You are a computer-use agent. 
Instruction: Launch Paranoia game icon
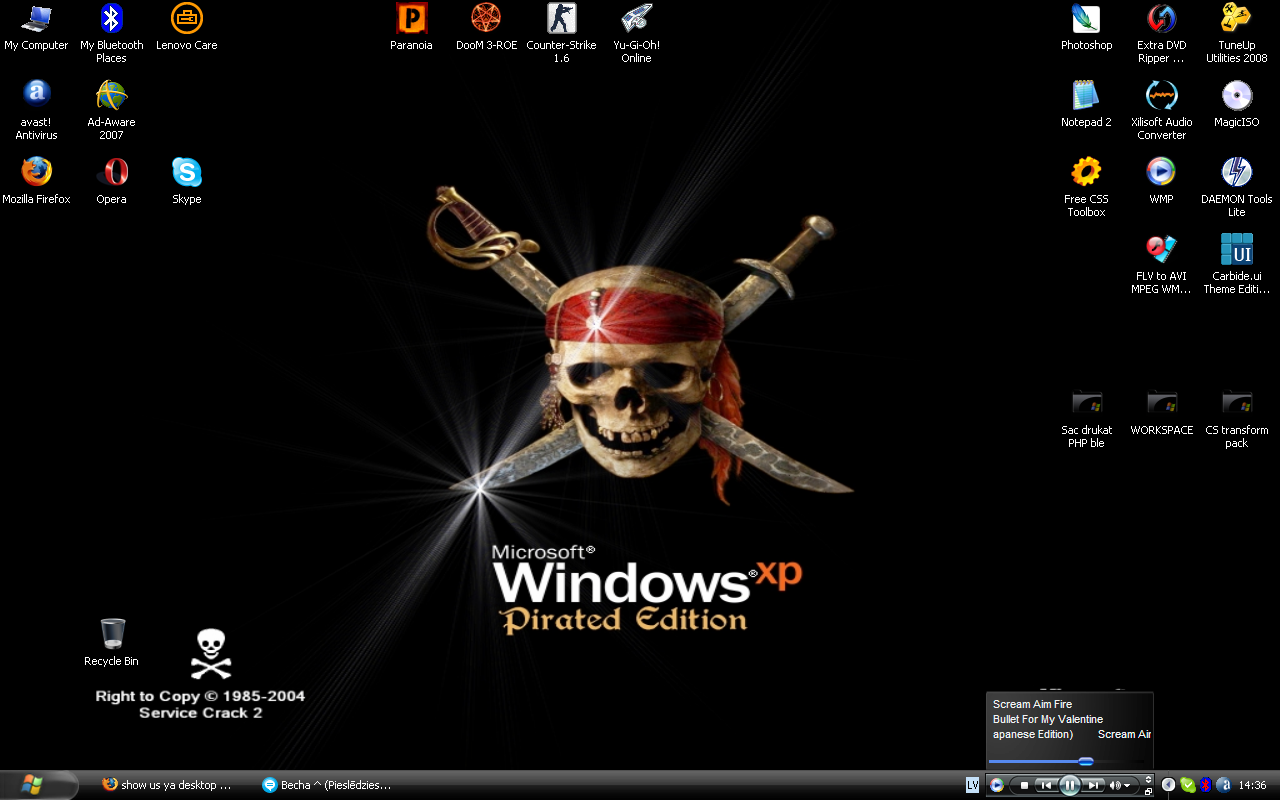[x=411, y=28]
